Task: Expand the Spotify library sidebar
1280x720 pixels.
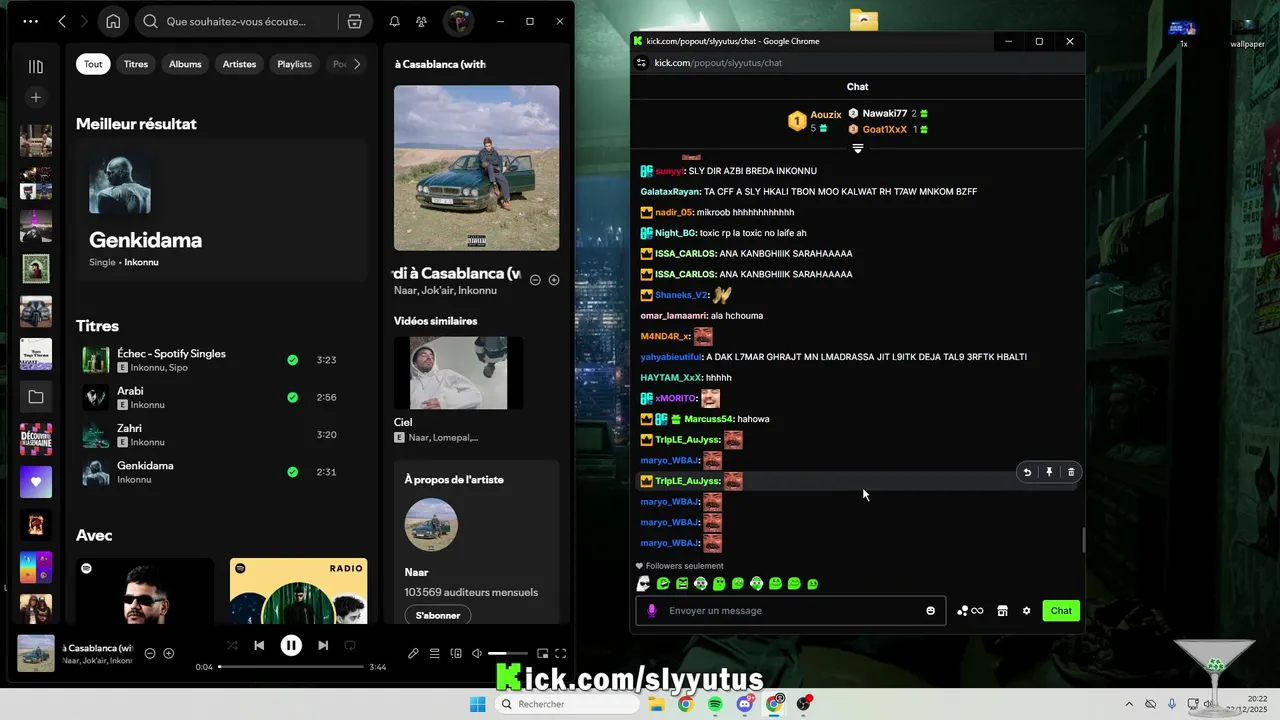Action: point(36,66)
